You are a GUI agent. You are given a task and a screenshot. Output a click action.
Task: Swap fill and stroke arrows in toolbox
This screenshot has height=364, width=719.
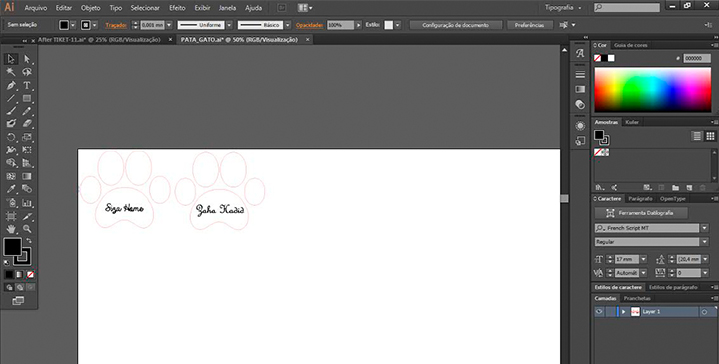[29, 241]
